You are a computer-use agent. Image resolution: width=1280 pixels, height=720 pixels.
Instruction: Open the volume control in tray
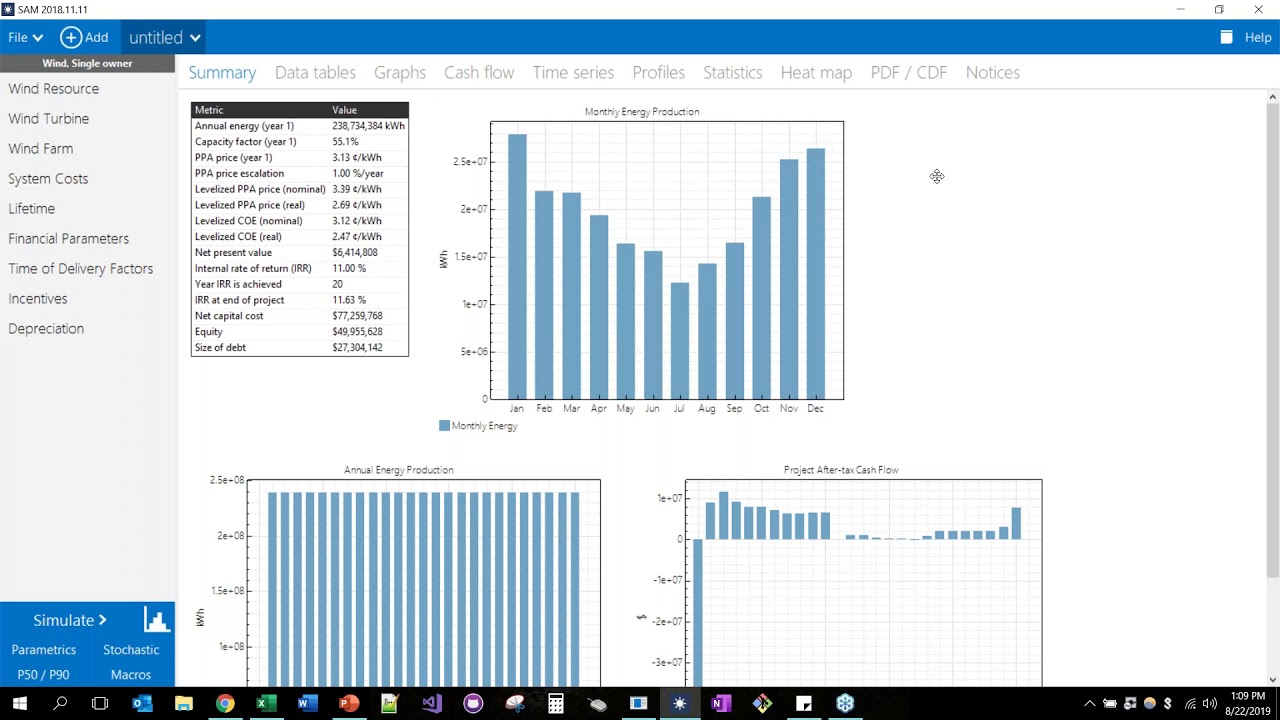pos(1209,704)
